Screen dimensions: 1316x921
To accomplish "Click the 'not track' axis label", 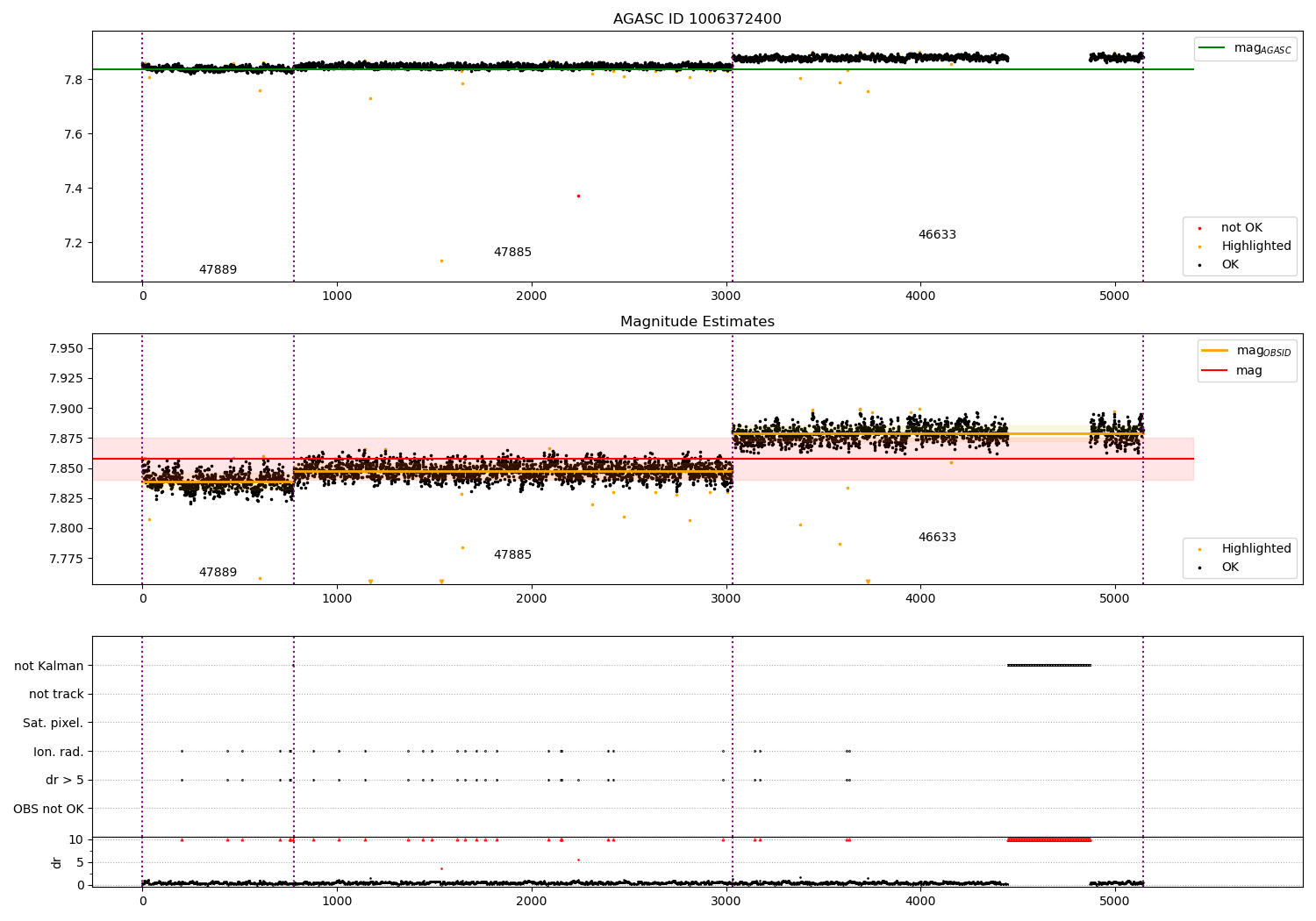I will pos(56,694).
